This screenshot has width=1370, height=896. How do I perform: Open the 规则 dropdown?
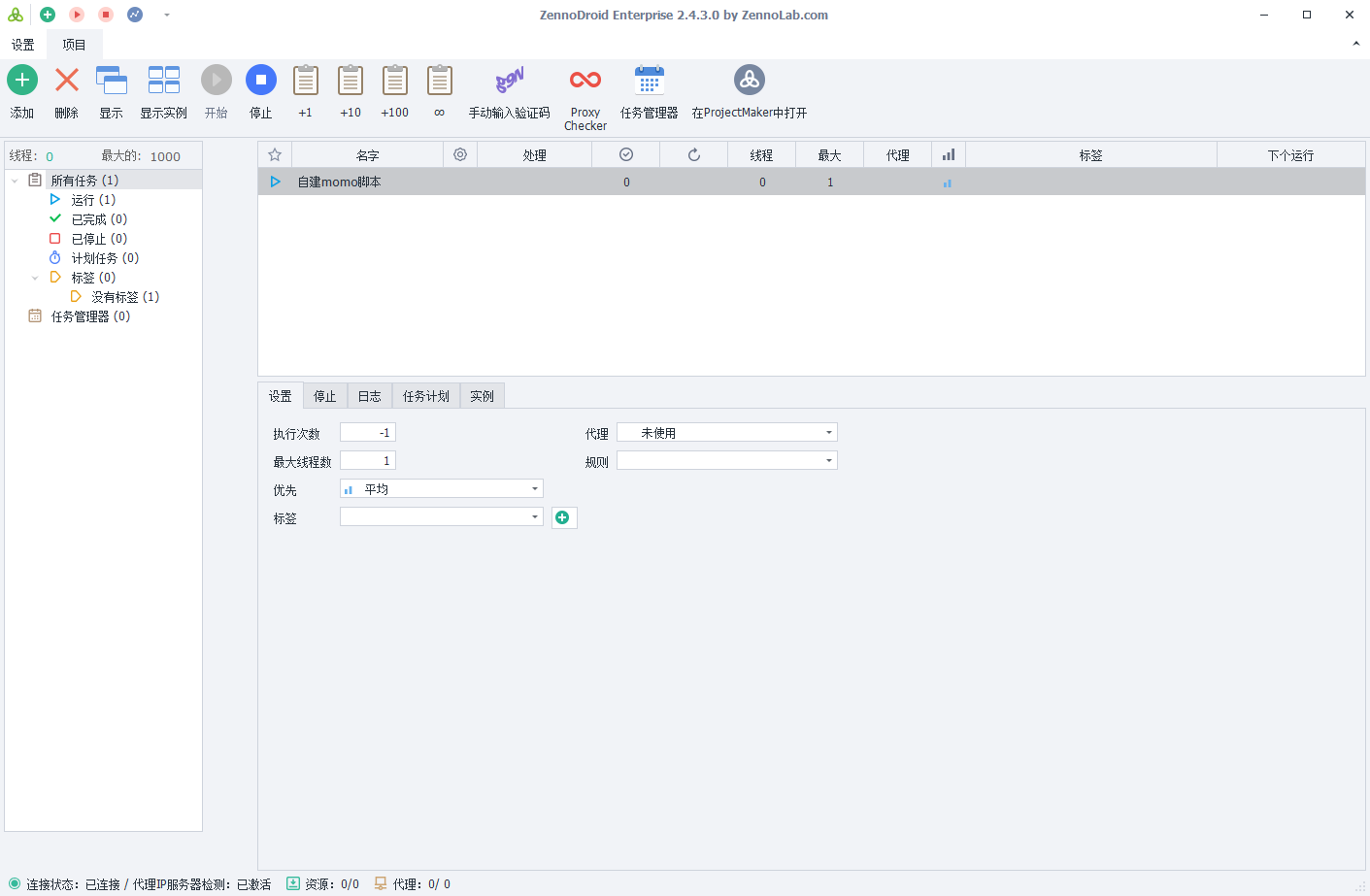click(x=727, y=461)
